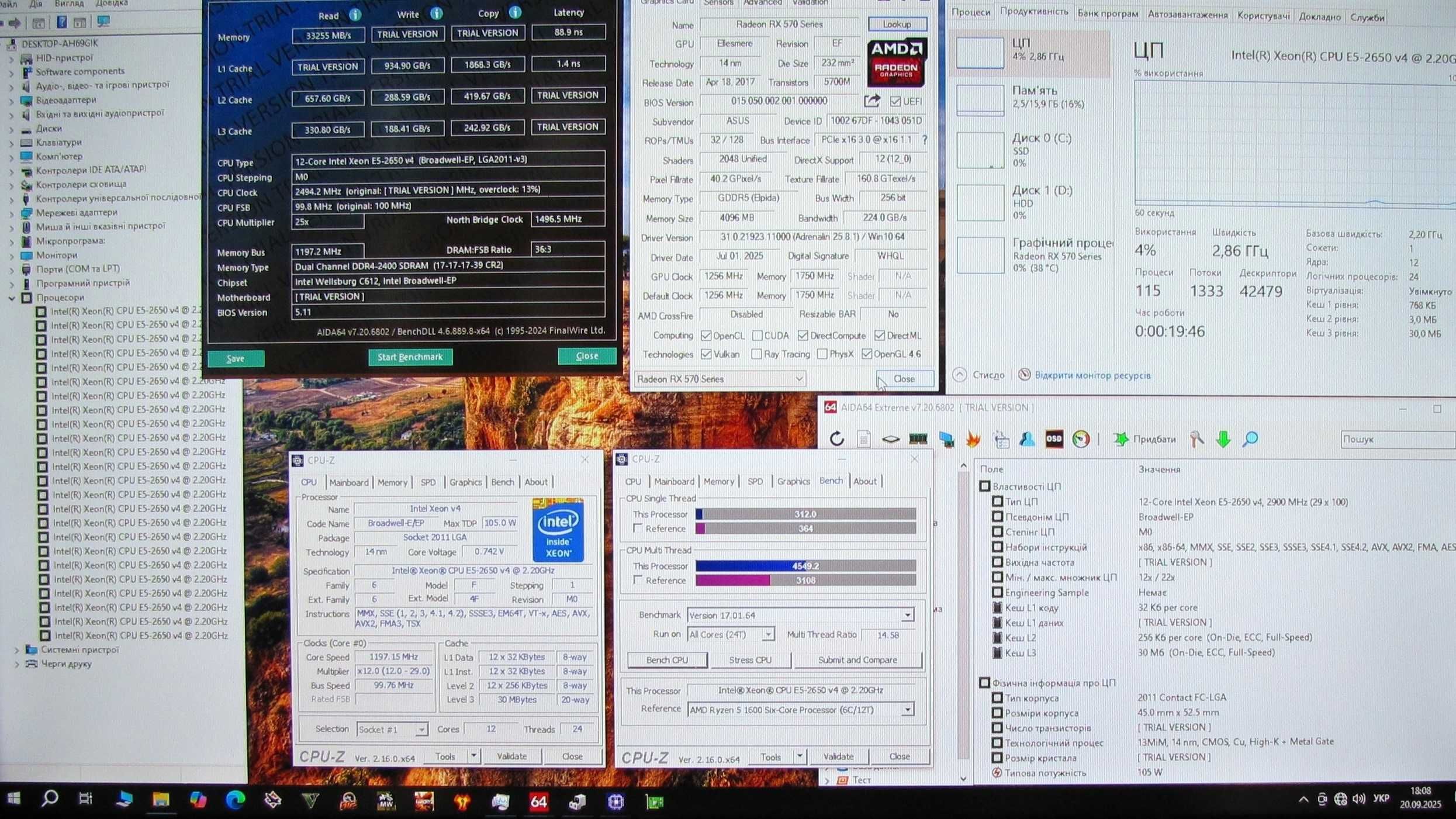Launch the RAM memory benchmark icon in AIDA64
1456x819 pixels.
tap(918, 439)
